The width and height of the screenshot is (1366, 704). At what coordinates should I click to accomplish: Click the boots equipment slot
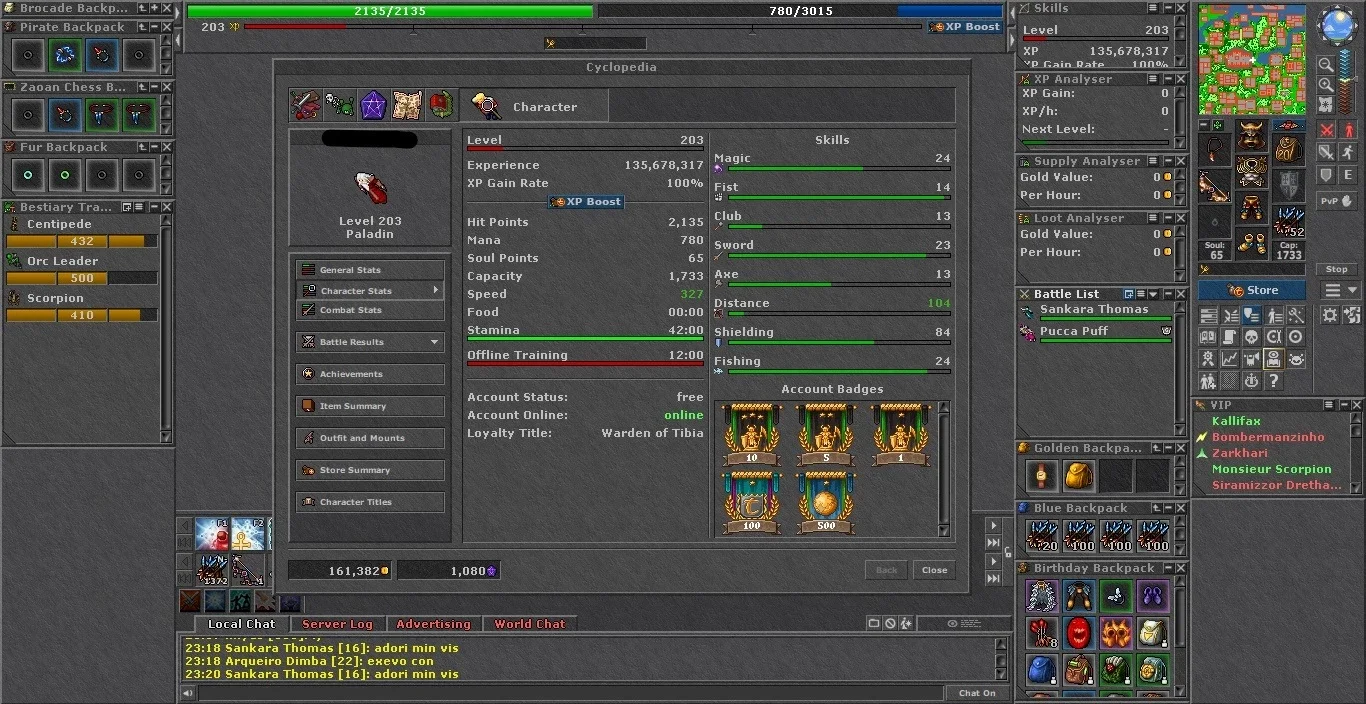tap(1251, 242)
